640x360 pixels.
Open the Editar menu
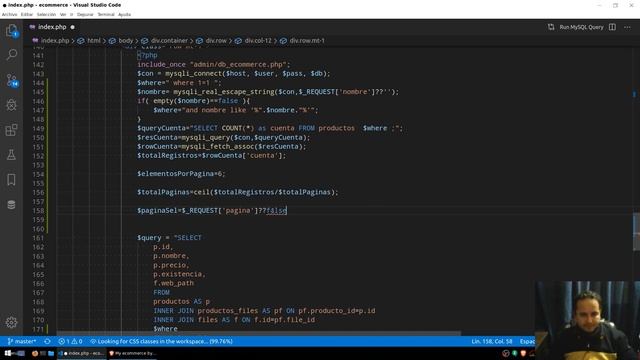pyautogui.click(x=27, y=14)
